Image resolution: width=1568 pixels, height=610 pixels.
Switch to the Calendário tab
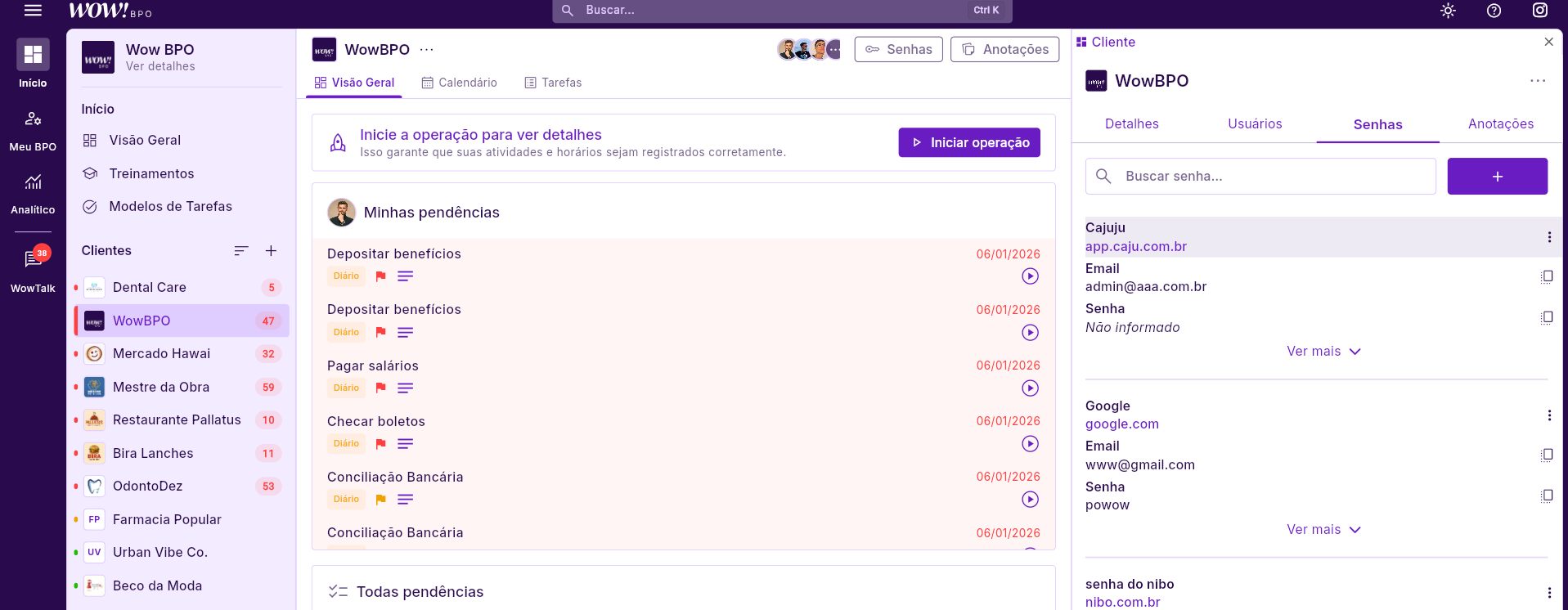[459, 83]
